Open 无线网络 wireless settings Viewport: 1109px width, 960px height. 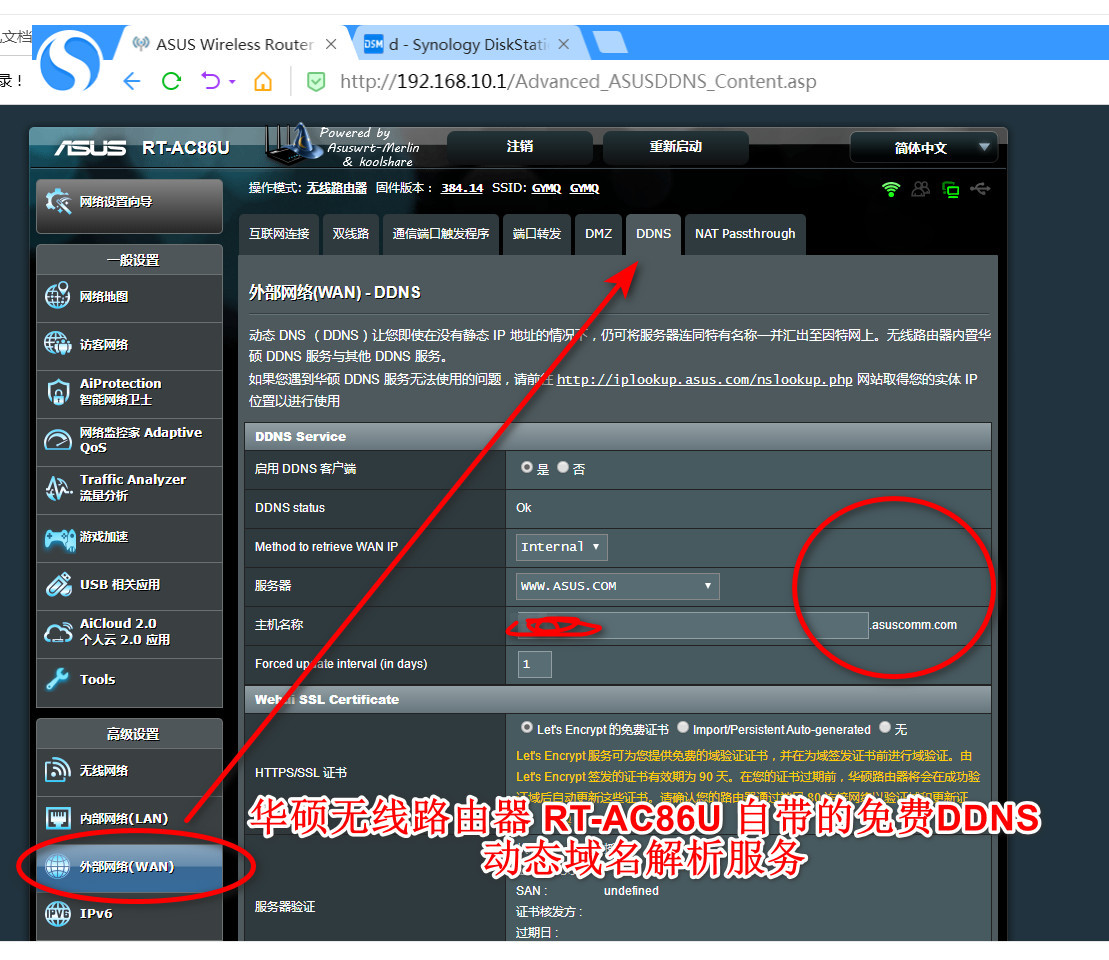pos(129,772)
